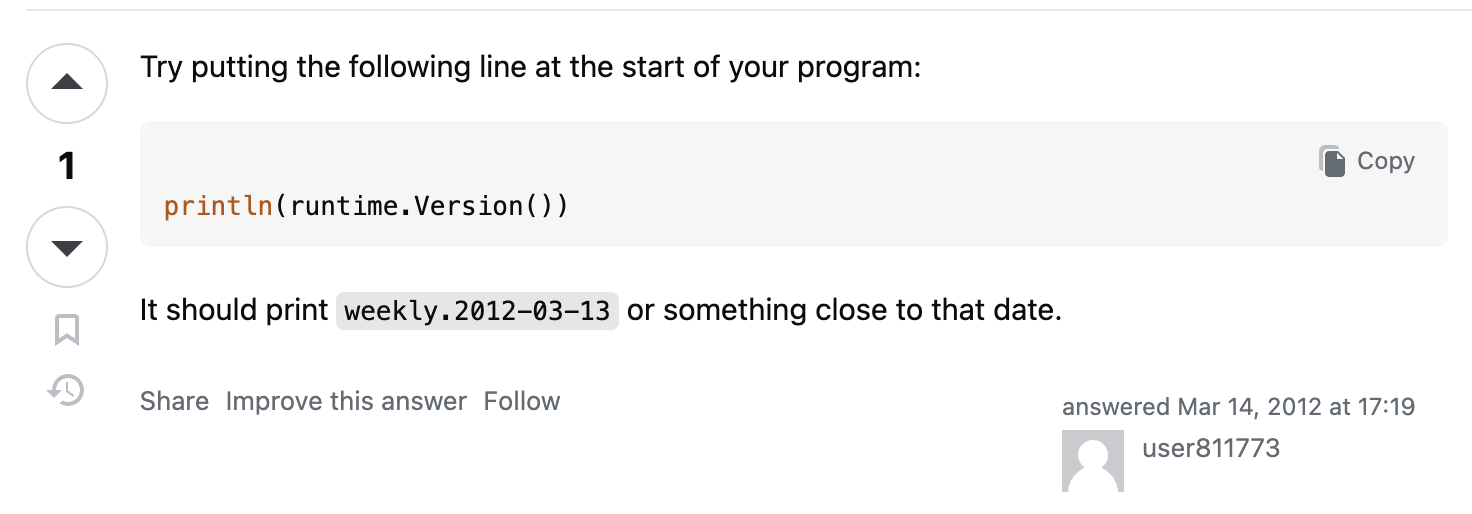Click the sentence starting with Try putting
This screenshot has width=1472, height=514.
pos(530,68)
